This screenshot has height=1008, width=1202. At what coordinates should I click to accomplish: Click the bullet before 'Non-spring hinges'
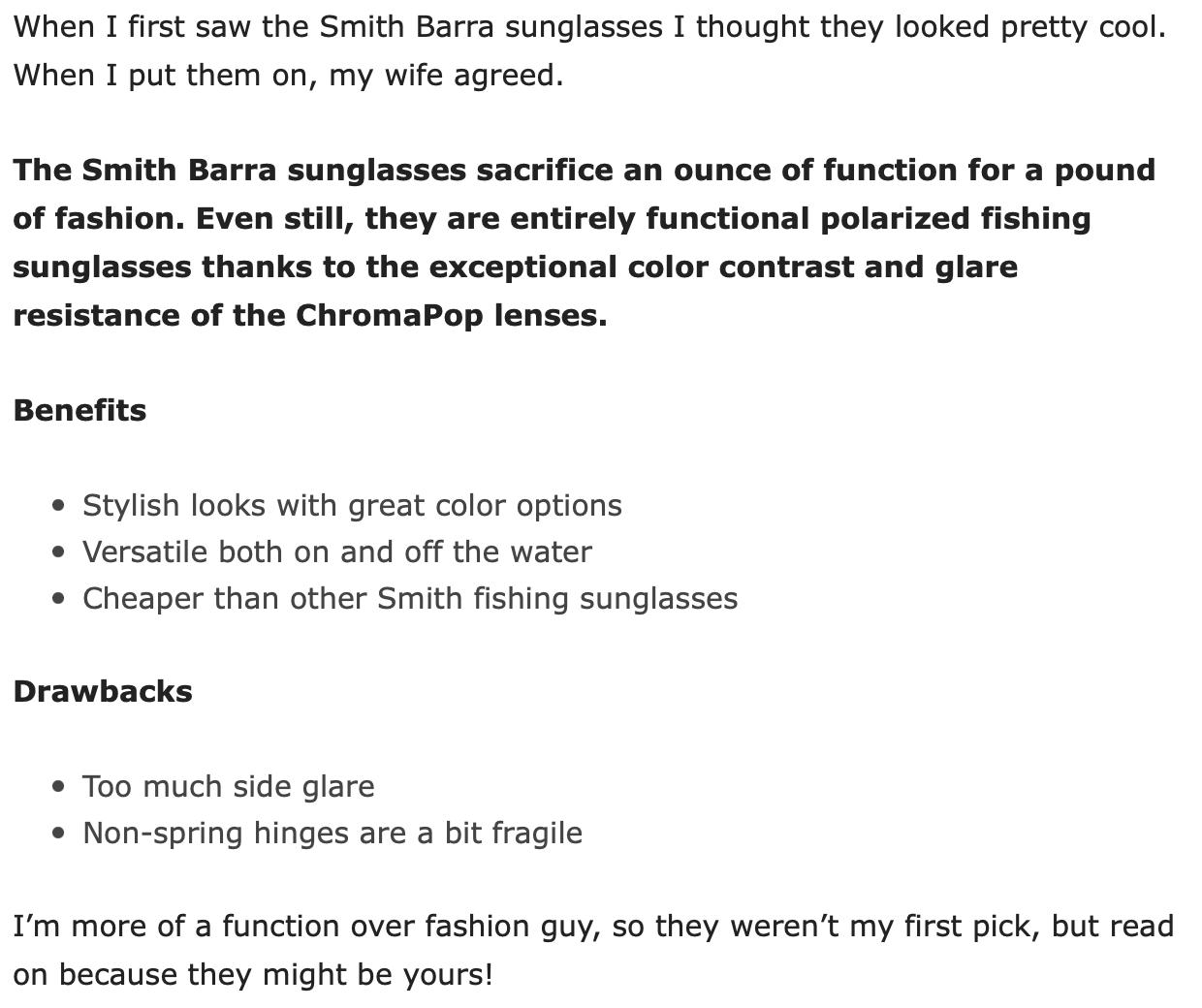tap(60, 834)
